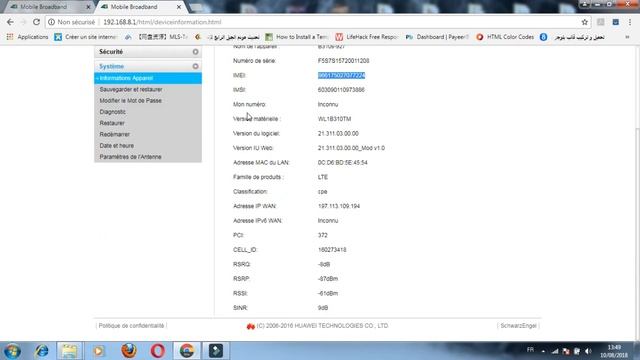Switch to first Mobile Broadband tab
Image resolution: width=640 pixels, height=360 pixels.
click(x=43, y=7)
